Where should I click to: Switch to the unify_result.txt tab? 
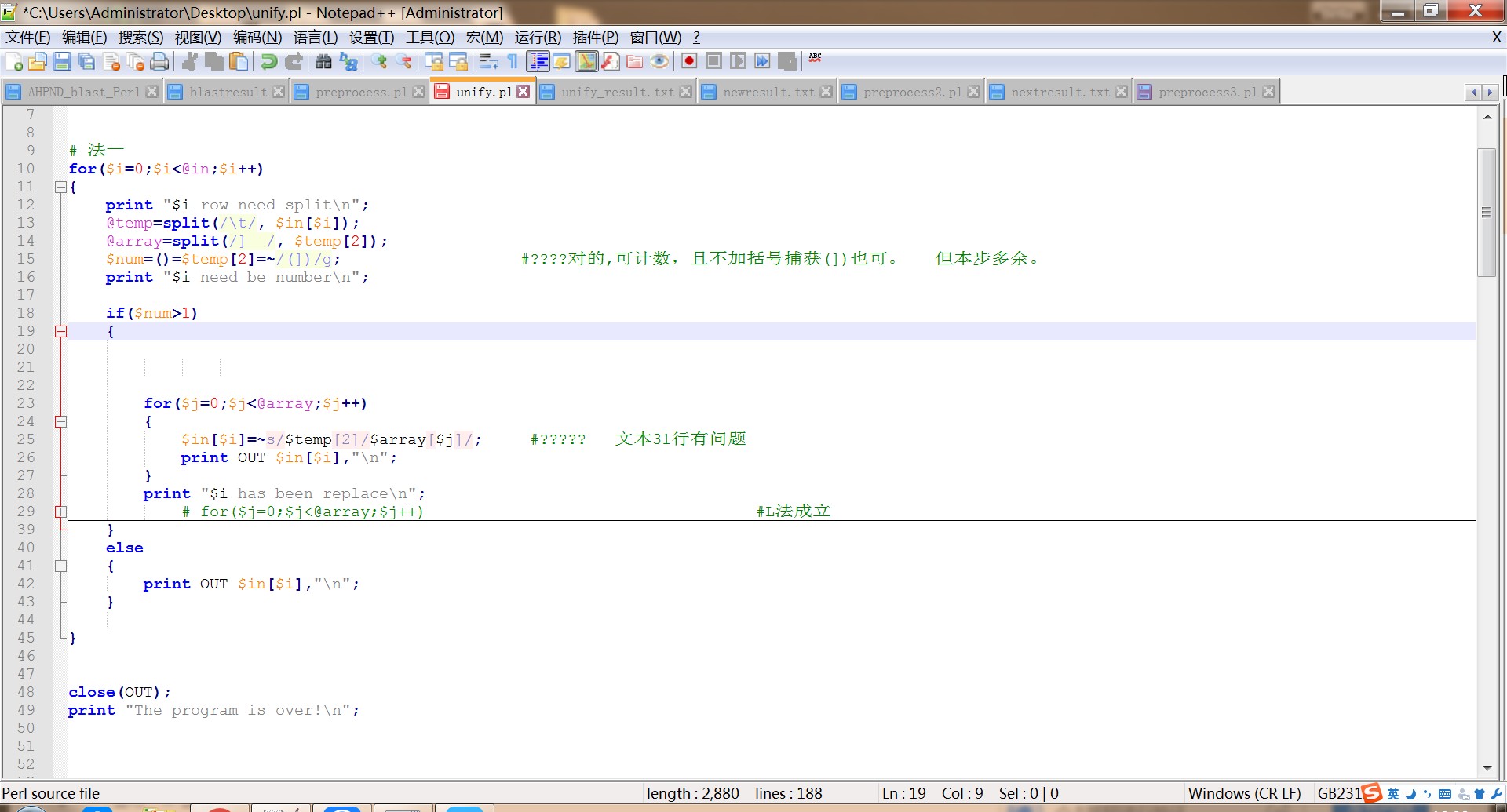pos(617,92)
